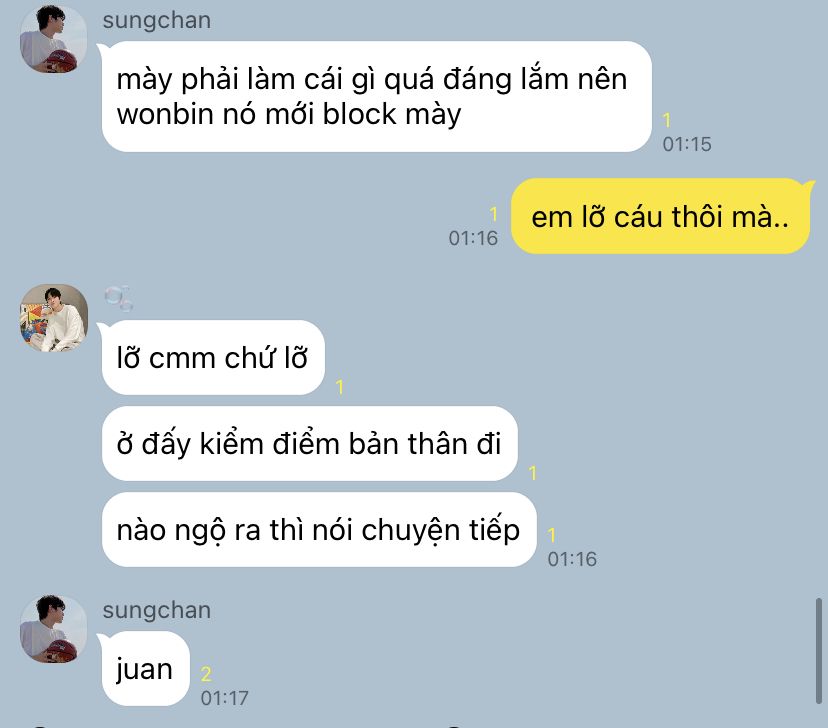Screen dimensions: 828x728
Task: Click the 01:15 timestamp
Action: pos(687,144)
